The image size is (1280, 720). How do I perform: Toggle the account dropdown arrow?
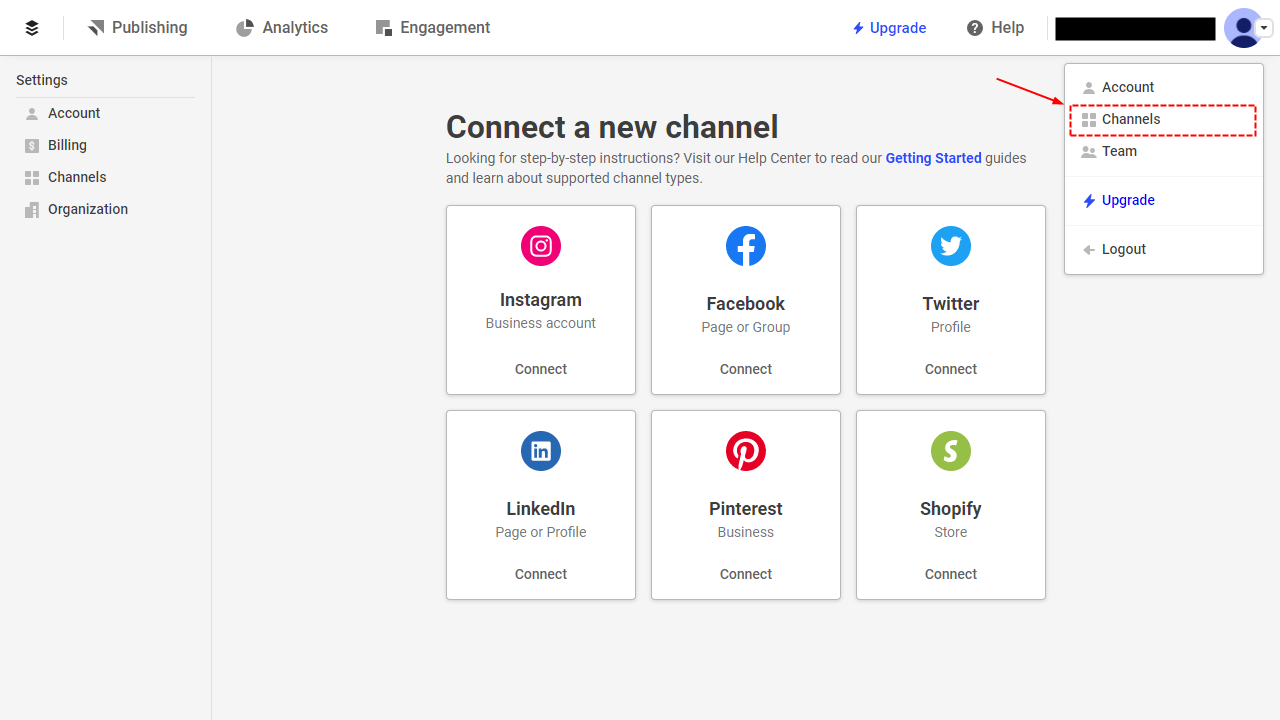pyautogui.click(x=1265, y=29)
